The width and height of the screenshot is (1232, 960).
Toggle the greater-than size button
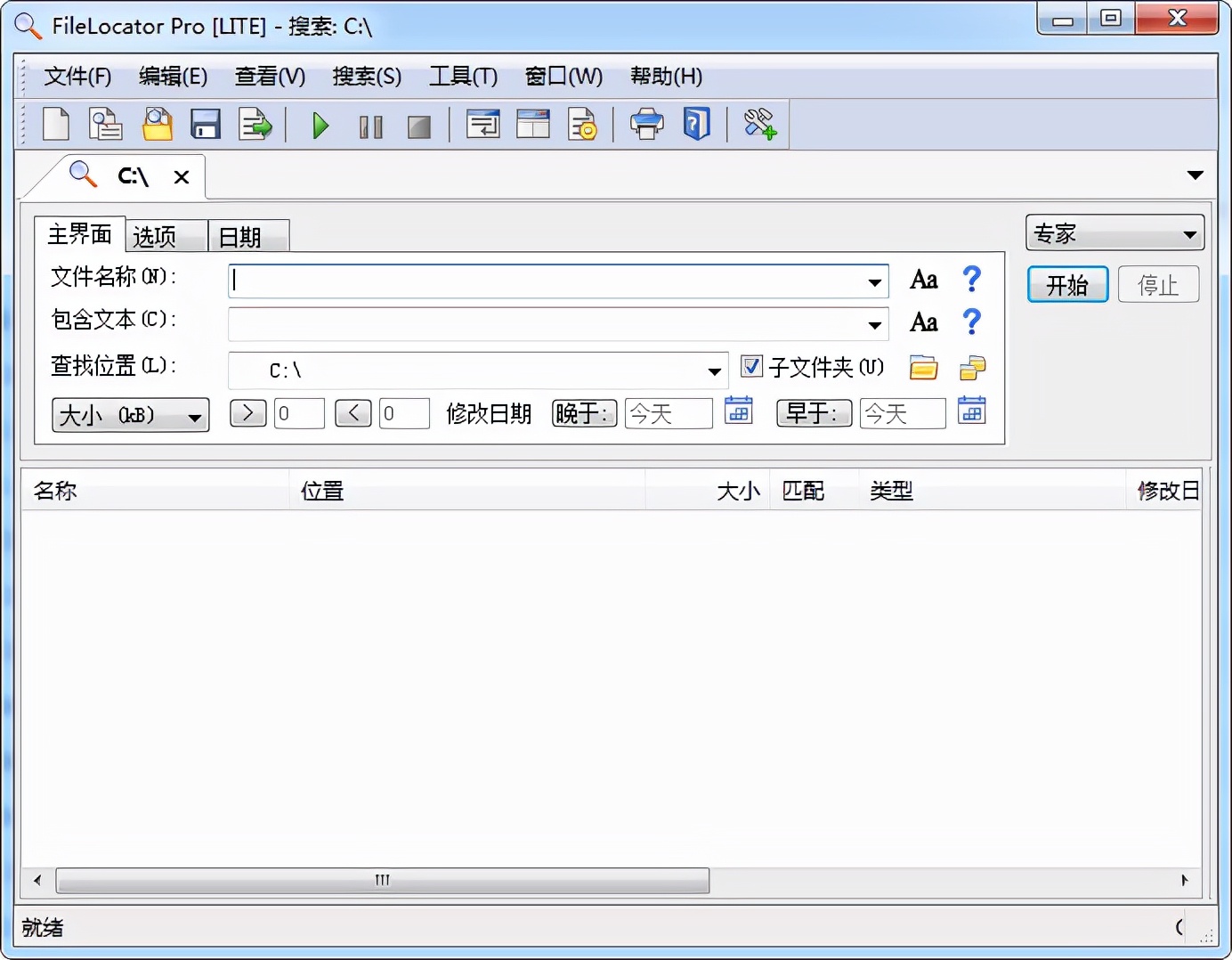(248, 413)
